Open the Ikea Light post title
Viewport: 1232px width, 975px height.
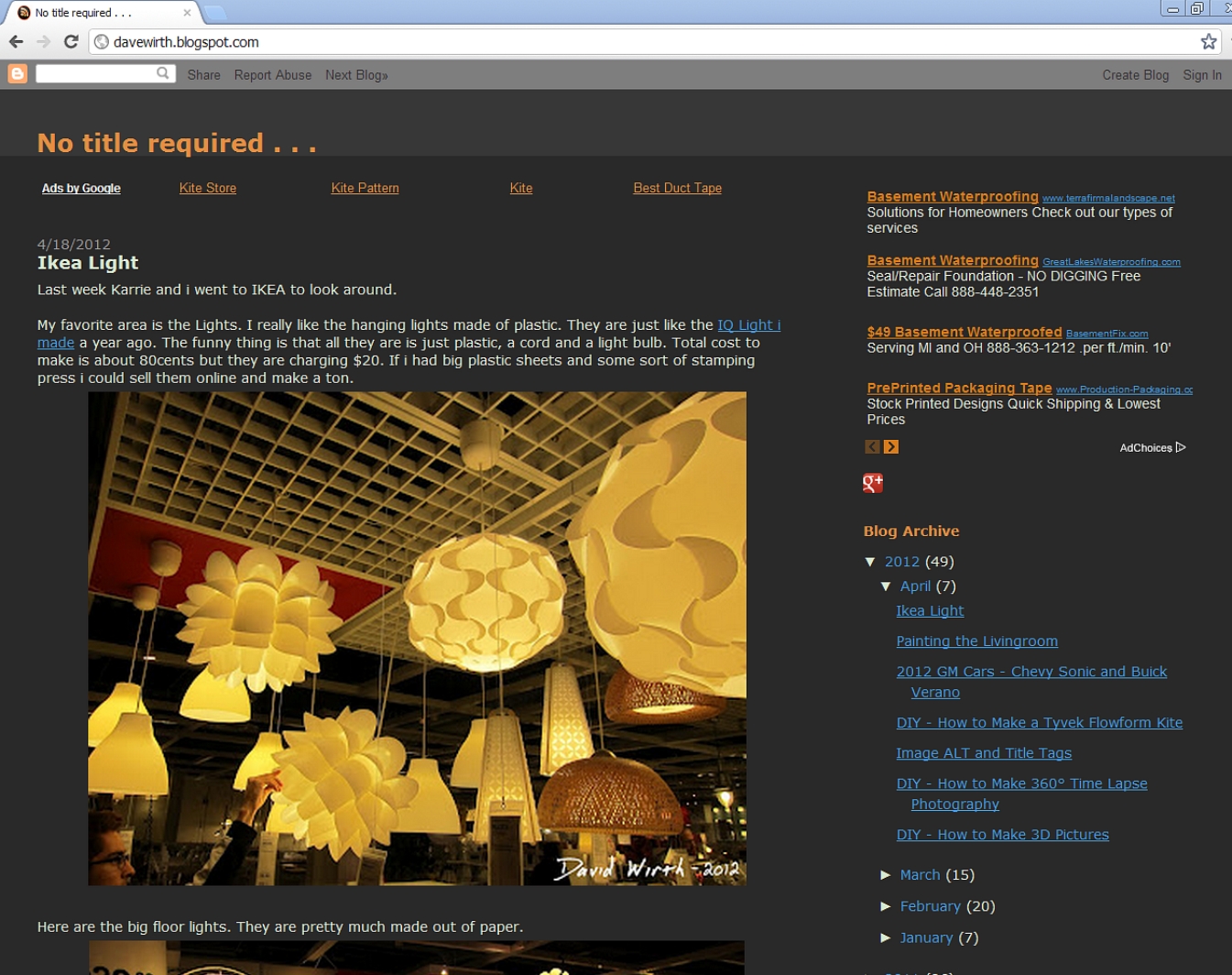[x=88, y=263]
